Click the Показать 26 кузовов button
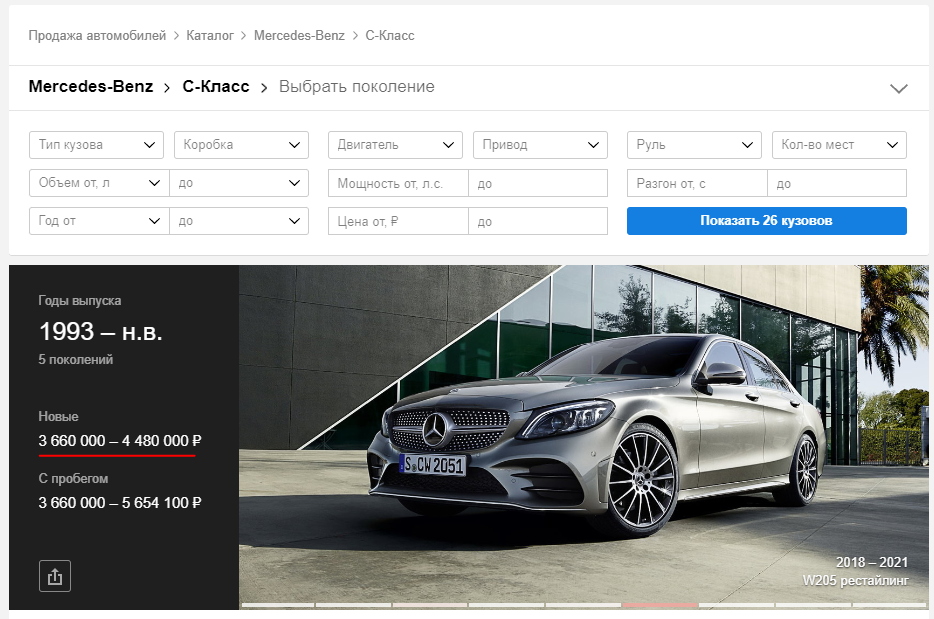This screenshot has width=934, height=619. (x=767, y=221)
